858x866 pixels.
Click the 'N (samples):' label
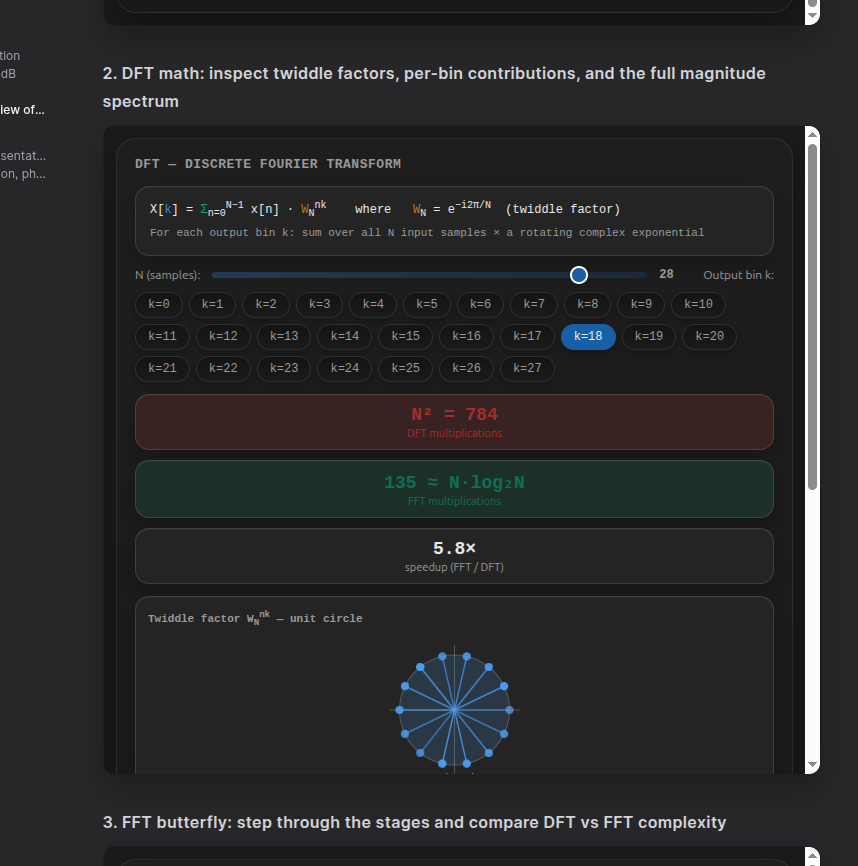[168, 275]
